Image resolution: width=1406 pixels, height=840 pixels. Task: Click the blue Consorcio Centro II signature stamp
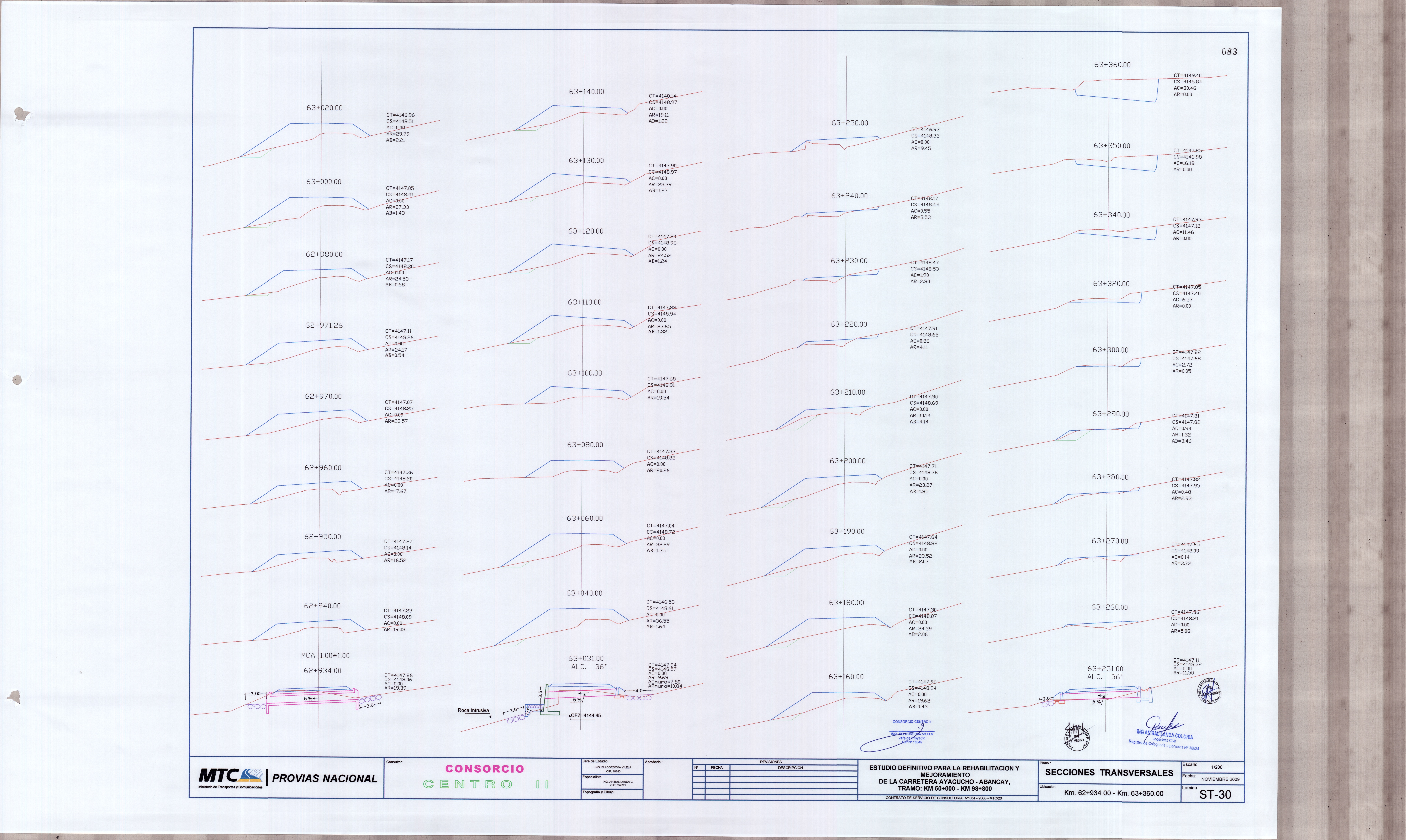tap(897, 736)
